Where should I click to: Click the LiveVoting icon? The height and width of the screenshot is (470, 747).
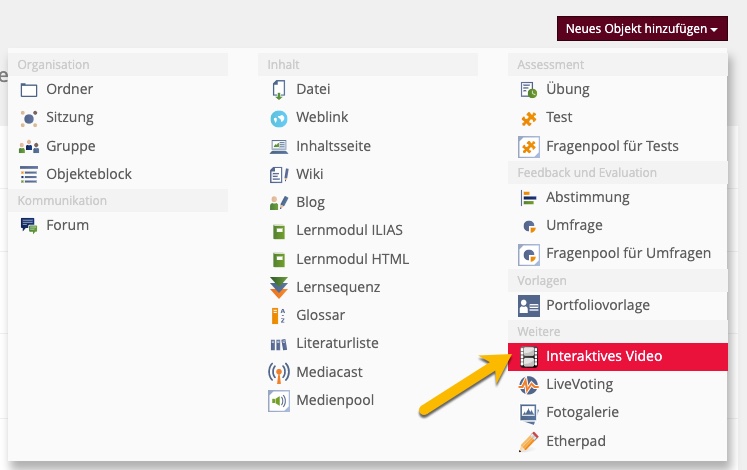(x=529, y=384)
